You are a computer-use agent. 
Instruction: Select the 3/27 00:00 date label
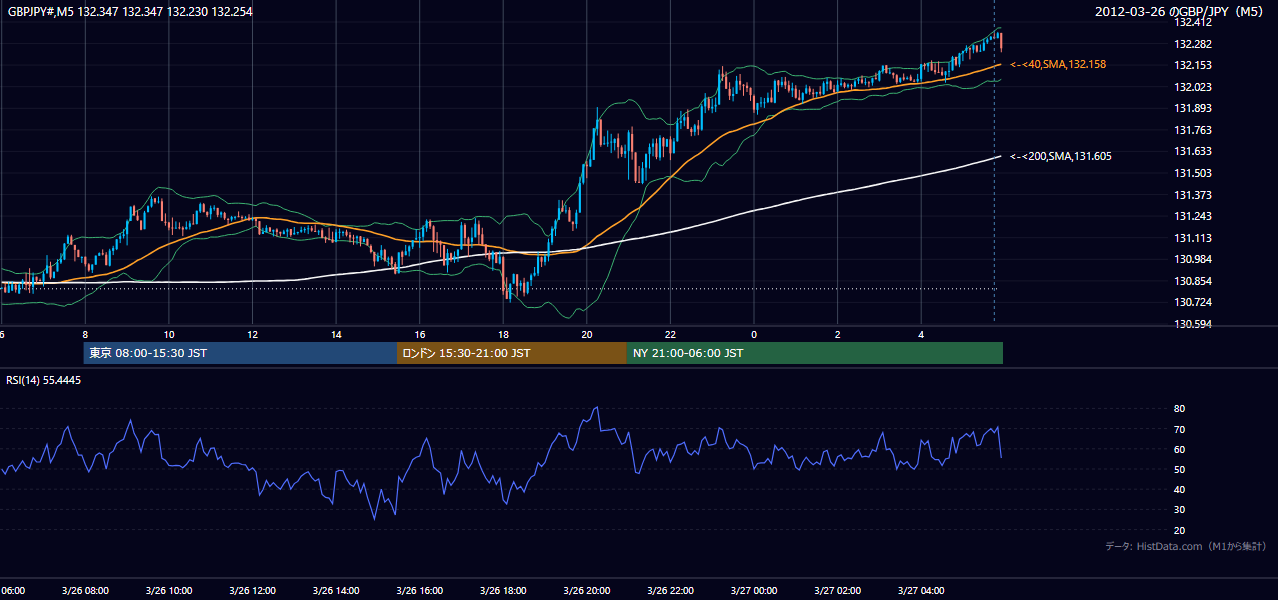(754, 591)
